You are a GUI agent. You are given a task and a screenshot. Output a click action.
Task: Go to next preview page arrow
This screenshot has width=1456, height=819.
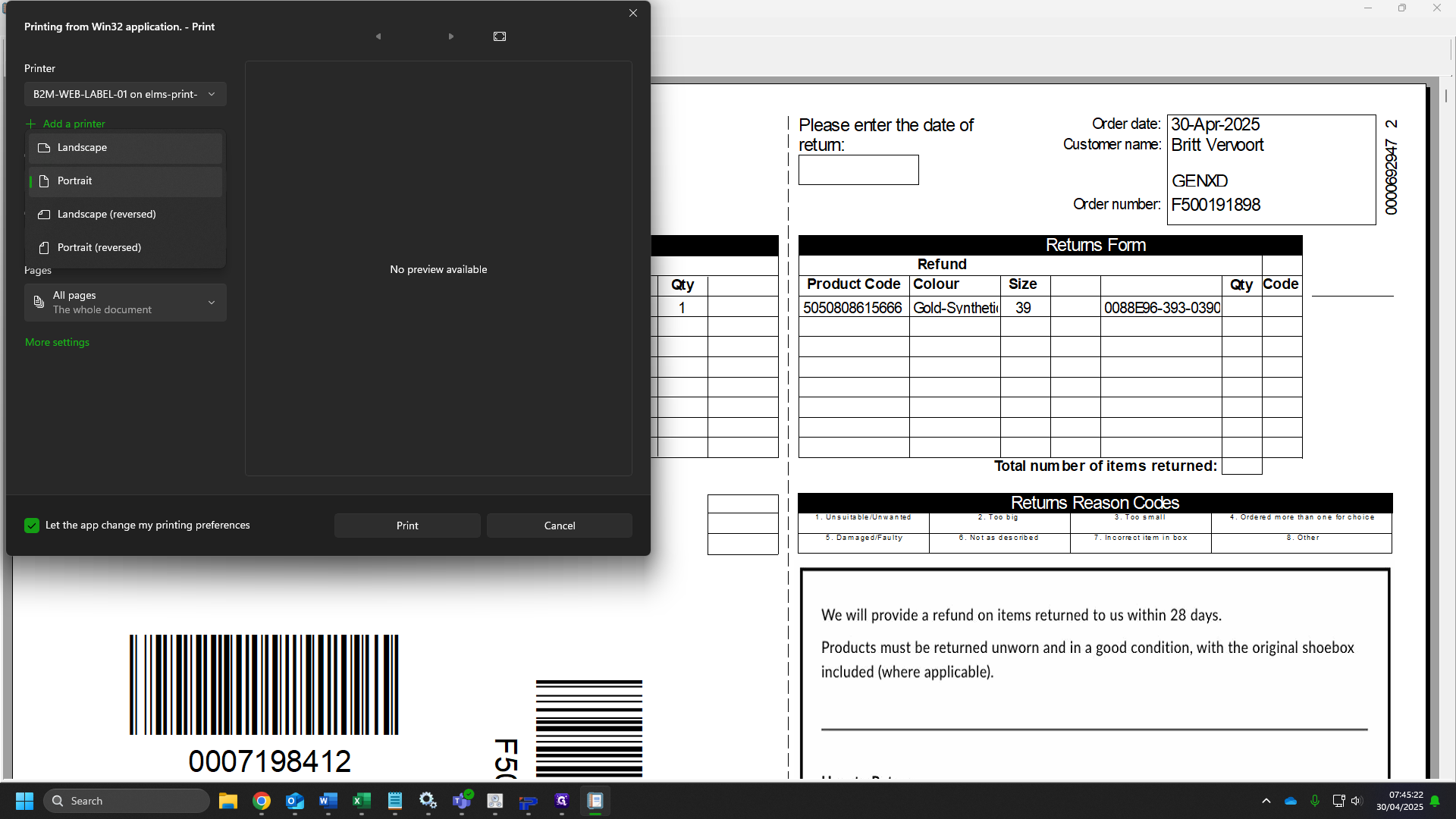point(451,36)
